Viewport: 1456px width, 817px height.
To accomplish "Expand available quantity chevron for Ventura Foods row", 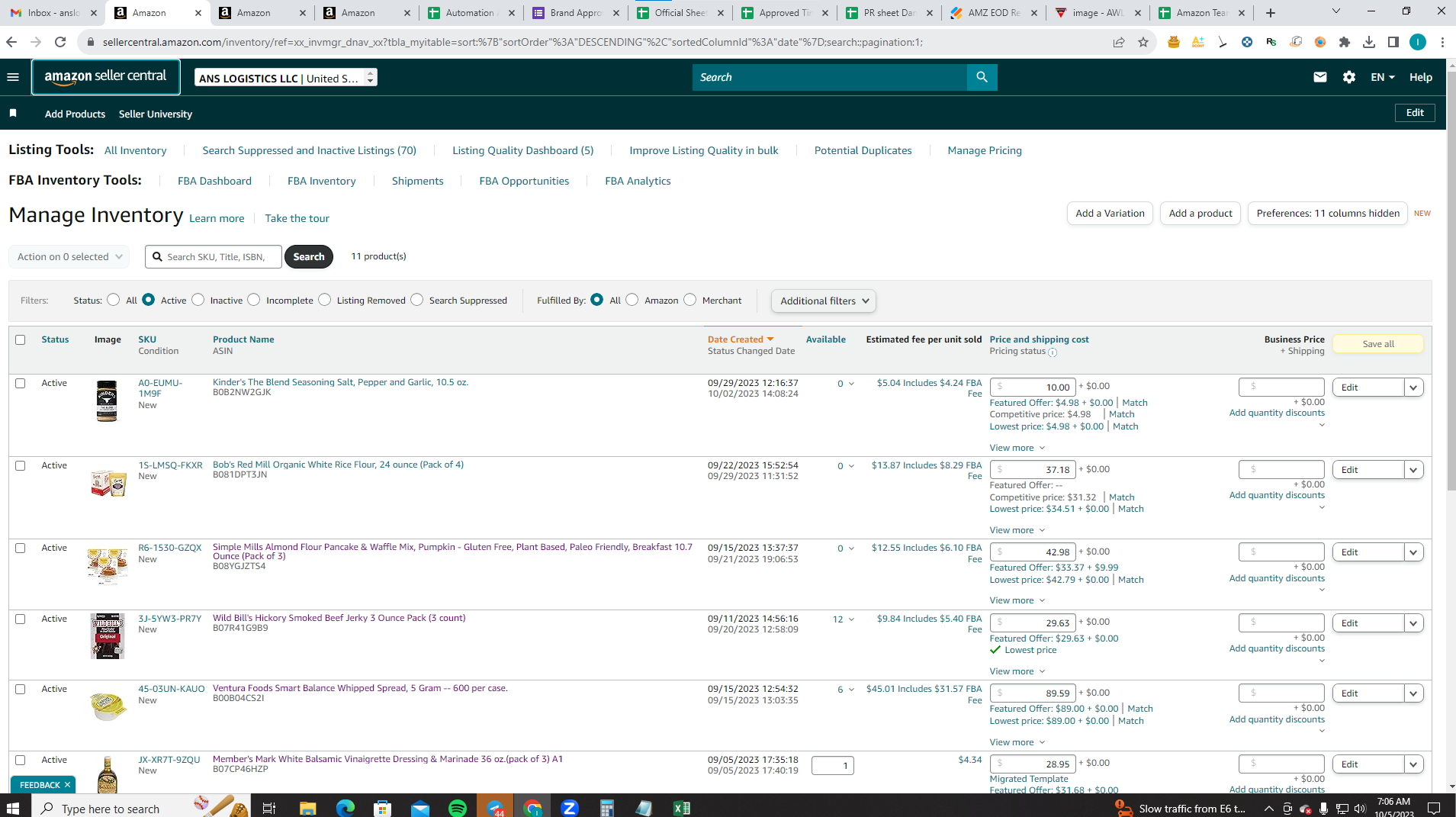I will [851, 690].
